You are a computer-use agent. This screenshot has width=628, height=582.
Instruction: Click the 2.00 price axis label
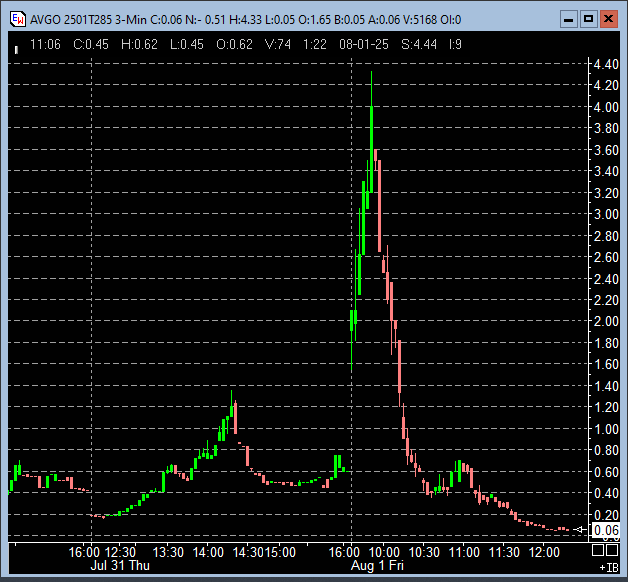(606, 321)
